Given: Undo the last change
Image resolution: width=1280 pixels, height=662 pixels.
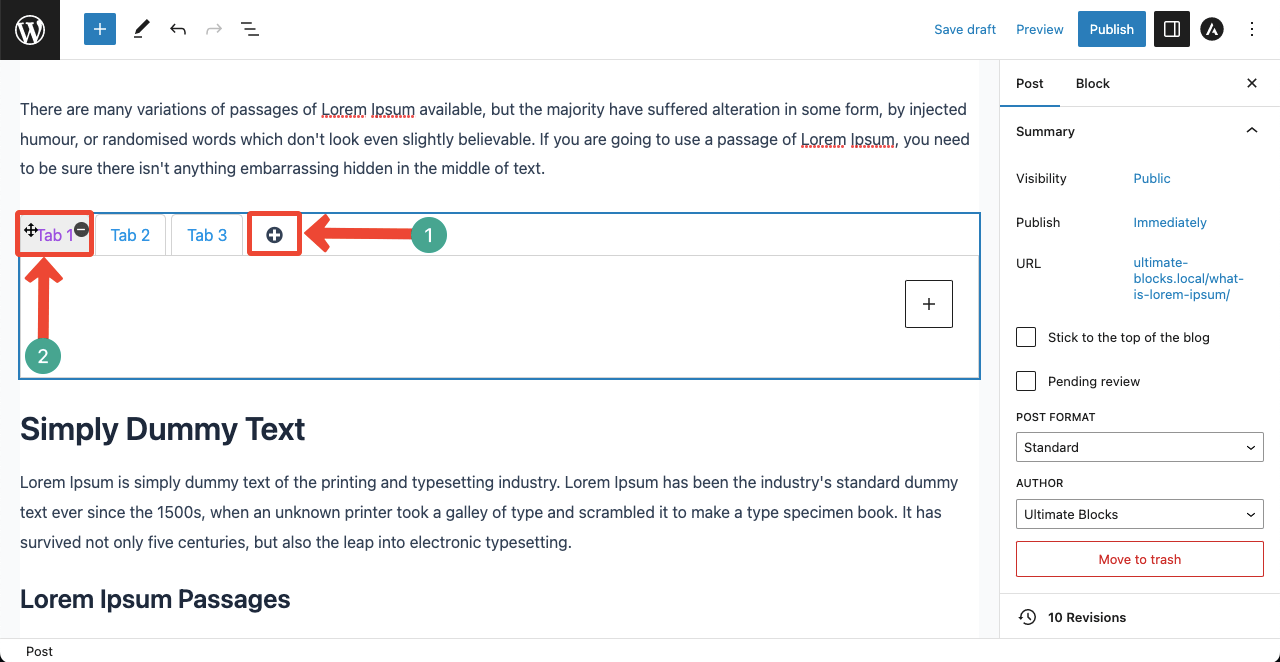Looking at the screenshot, I should click(x=178, y=29).
